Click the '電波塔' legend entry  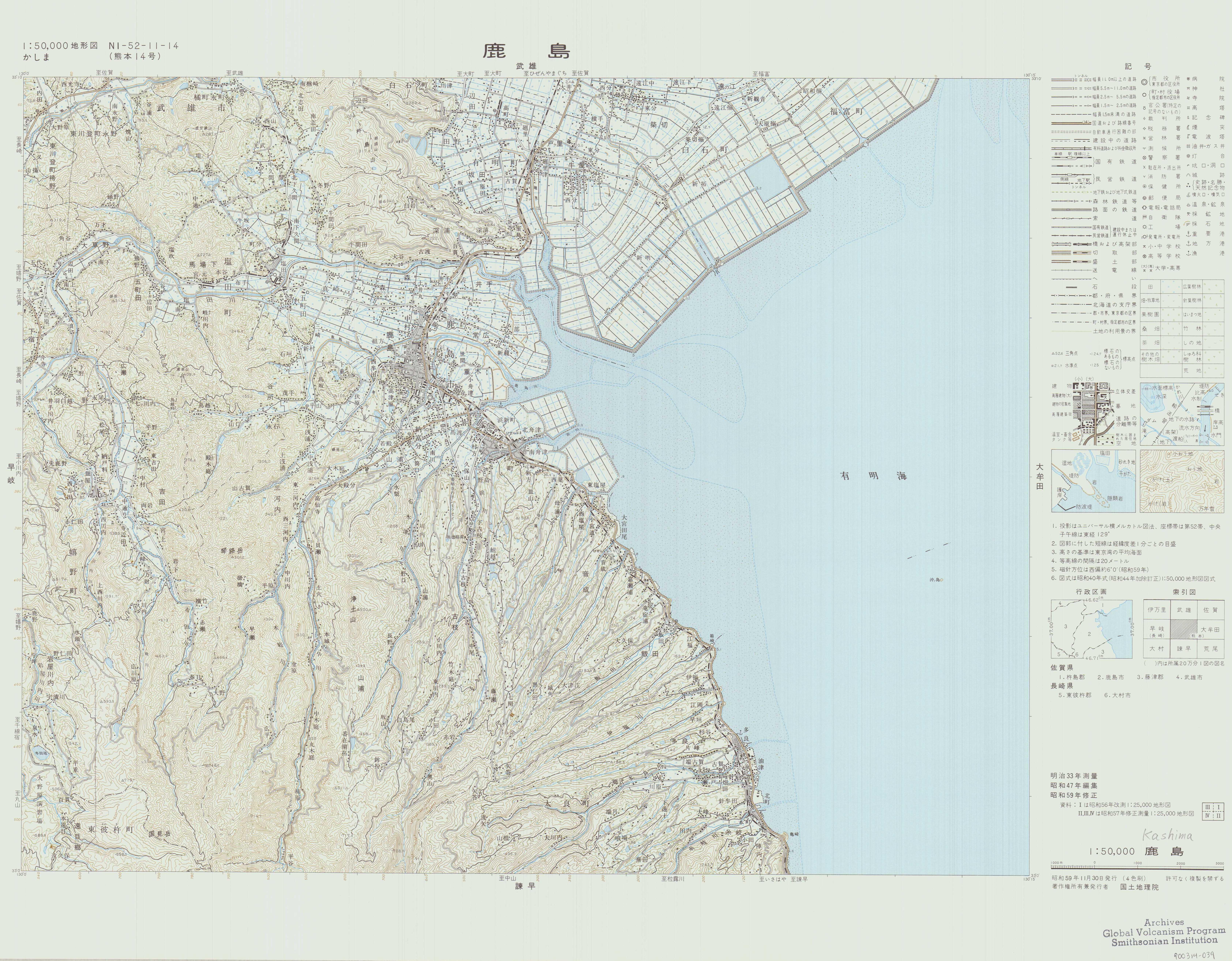click(x=1205, y=137)
